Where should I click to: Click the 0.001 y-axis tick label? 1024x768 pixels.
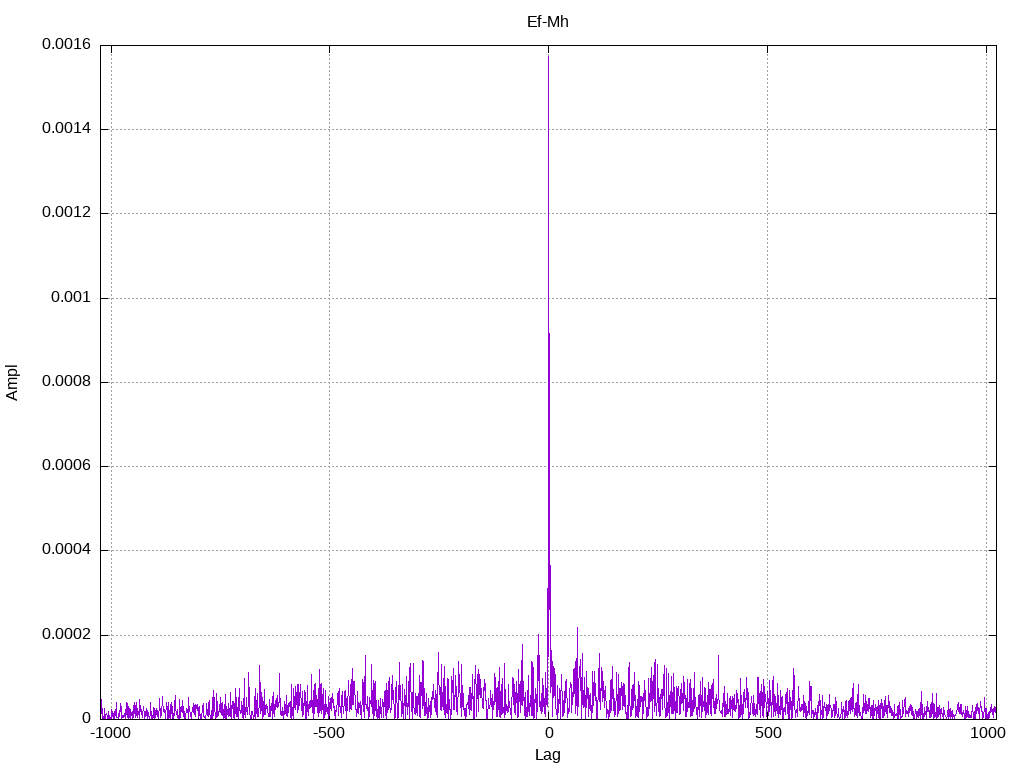(x=71, y=297)
